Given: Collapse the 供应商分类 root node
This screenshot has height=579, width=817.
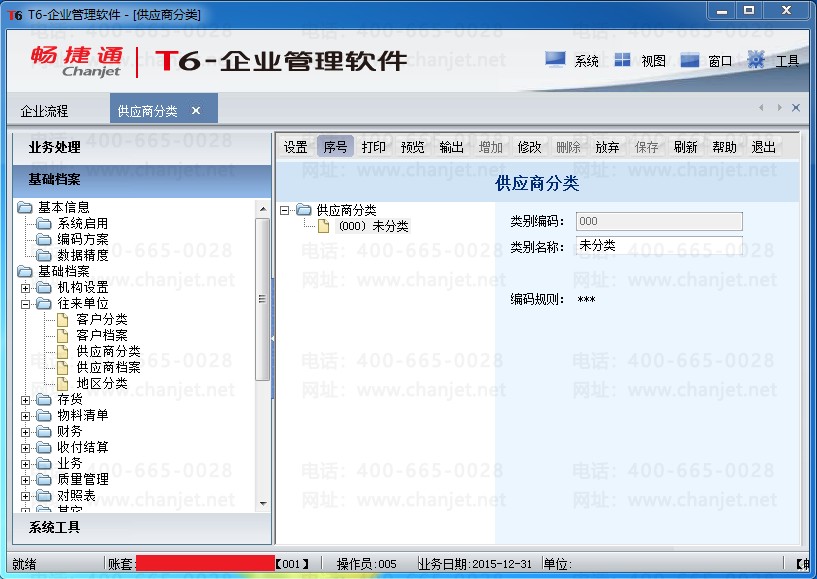Looking at the screenshot, I should [x=284, y=211].
